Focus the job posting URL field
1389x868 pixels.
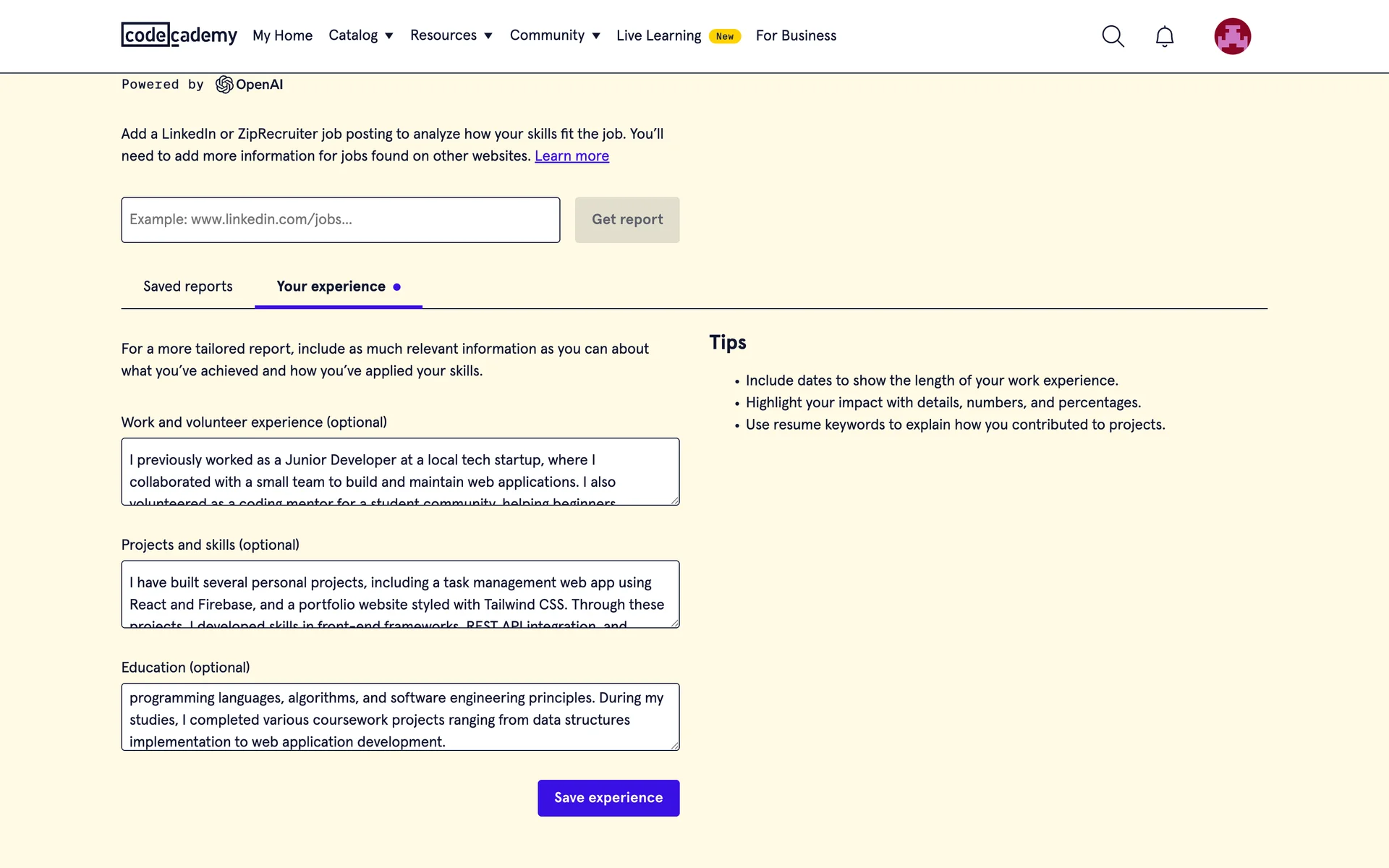click(340, 220)
